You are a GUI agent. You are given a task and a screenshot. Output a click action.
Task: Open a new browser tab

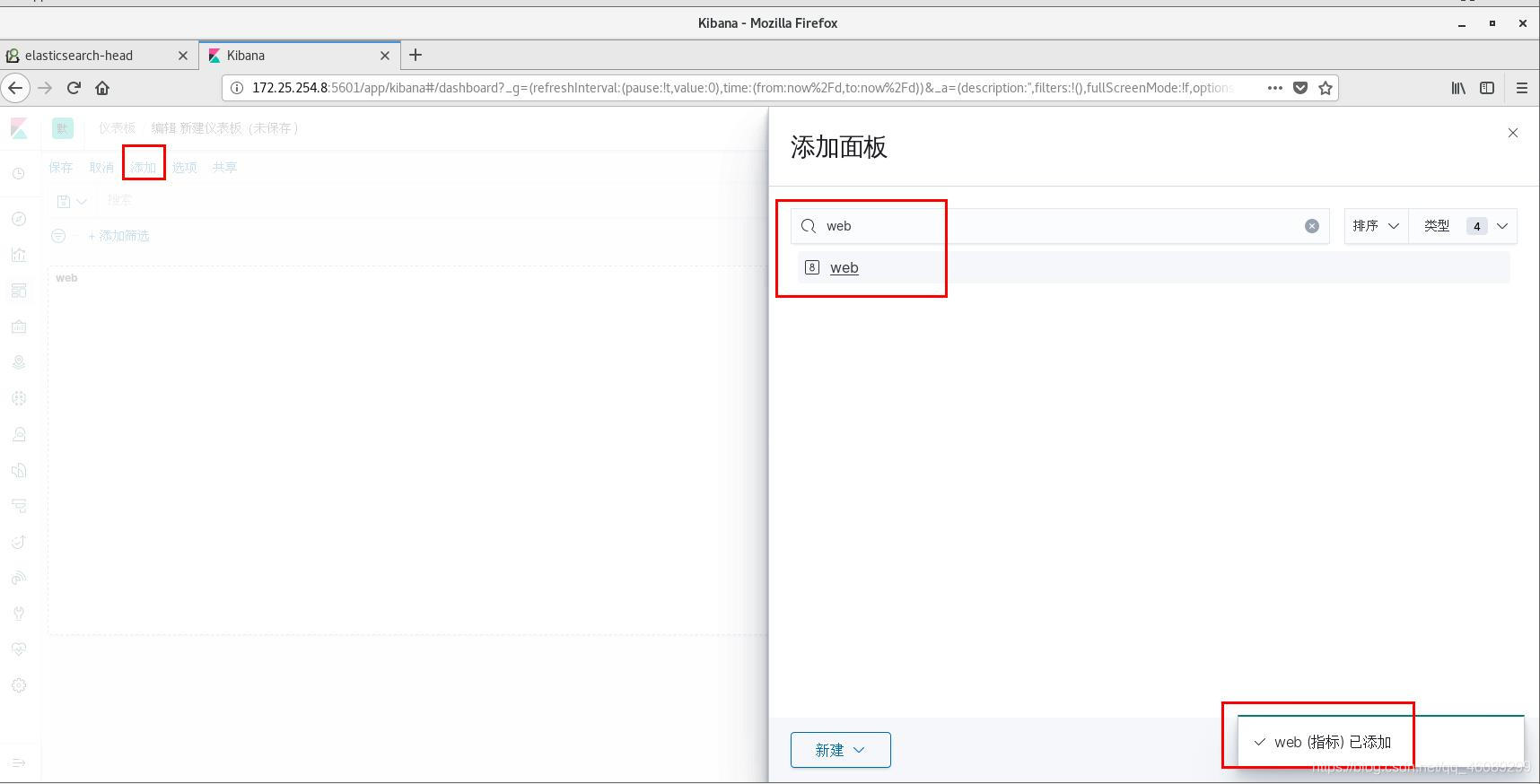coord(416,55)
